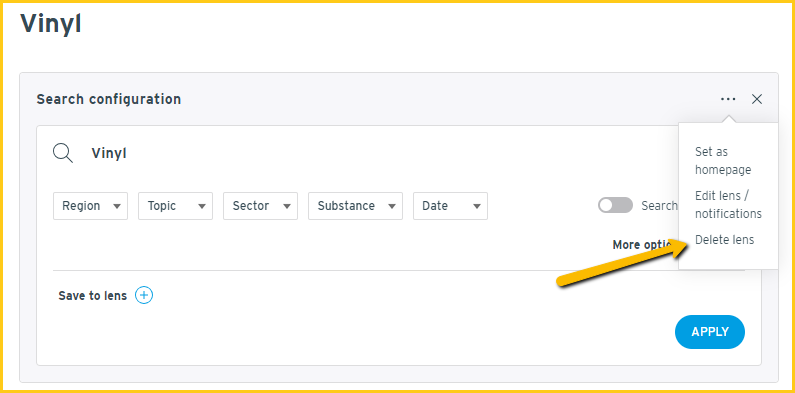Viewport: 795px width, 393px height.
Task: Click the Save to lens label
Action: click(x=92, y=296)
